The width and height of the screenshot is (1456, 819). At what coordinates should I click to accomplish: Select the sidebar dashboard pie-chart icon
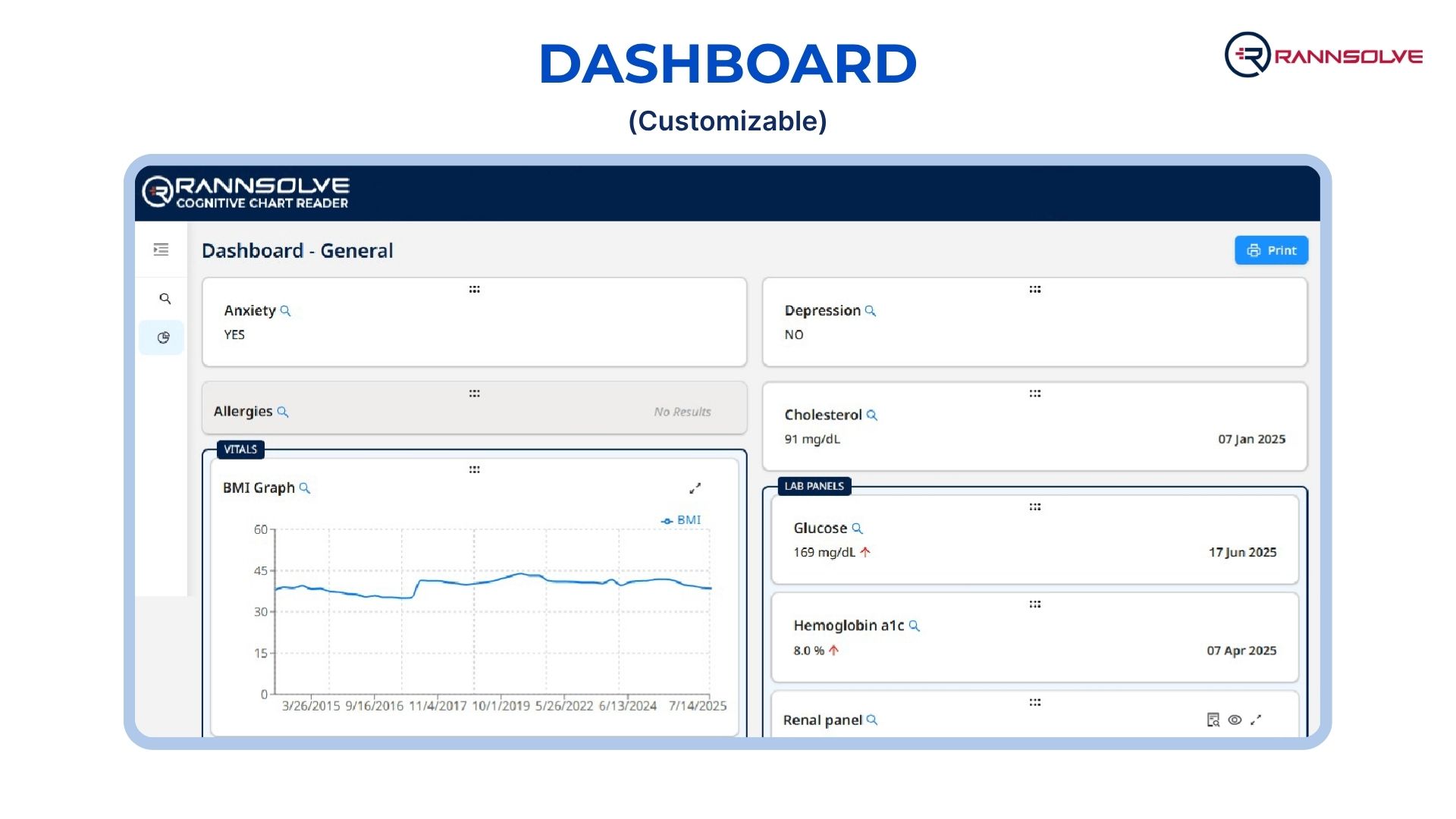[163, 337]
